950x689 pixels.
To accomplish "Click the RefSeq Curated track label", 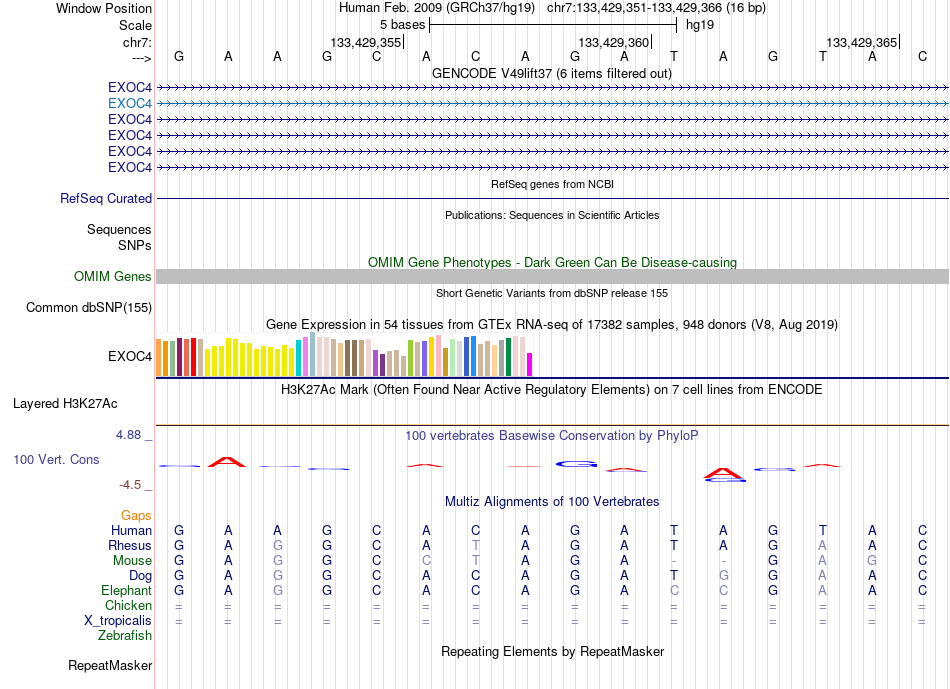I will point(106,198).
